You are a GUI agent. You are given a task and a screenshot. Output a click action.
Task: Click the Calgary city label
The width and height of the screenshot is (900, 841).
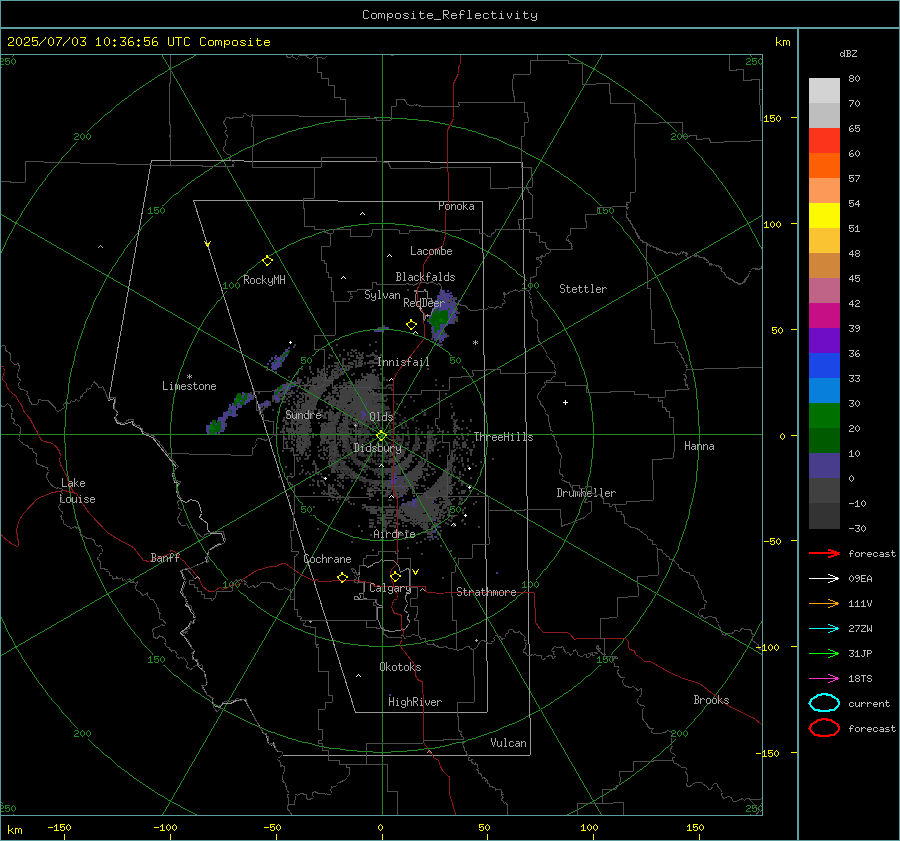pyautogui.click(x=390, y=588)
